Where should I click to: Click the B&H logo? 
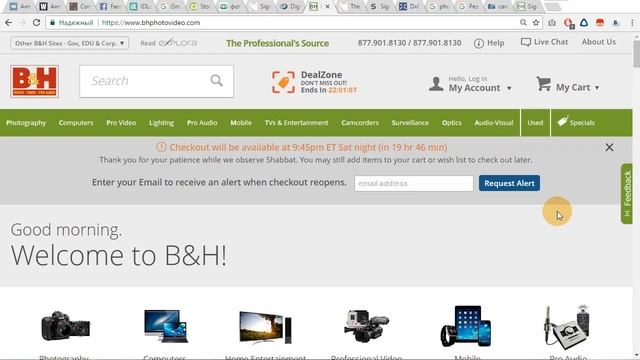[34, 81]
